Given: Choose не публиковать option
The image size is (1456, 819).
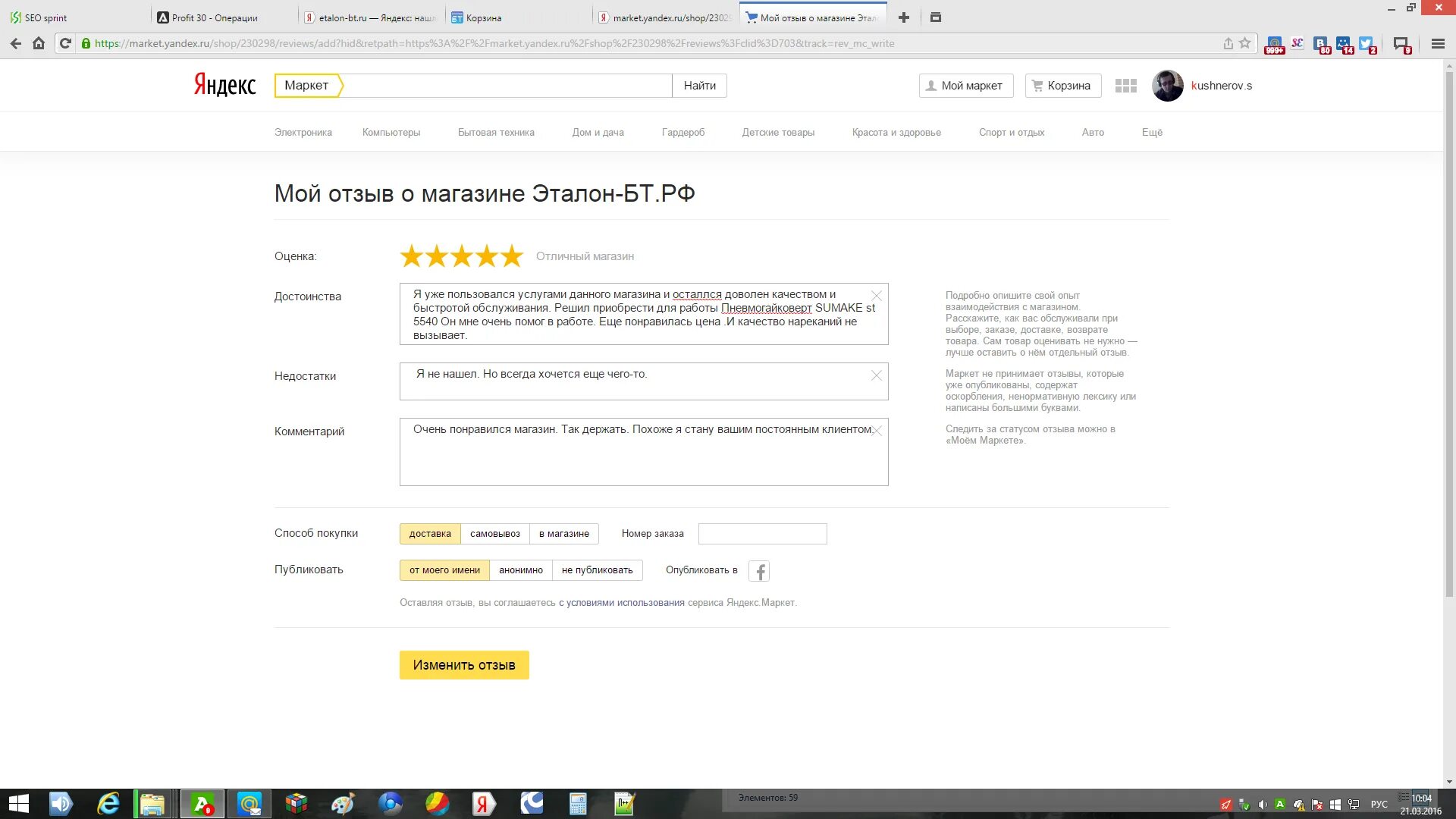Looking at the screenshot, I should (x=598, y=570).
